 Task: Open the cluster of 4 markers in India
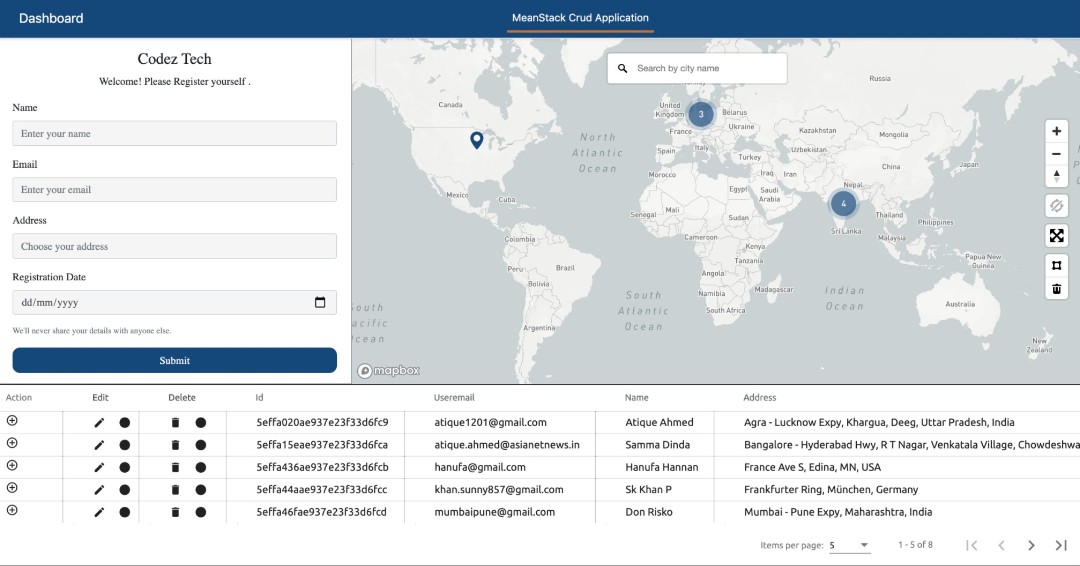point(843,203)
